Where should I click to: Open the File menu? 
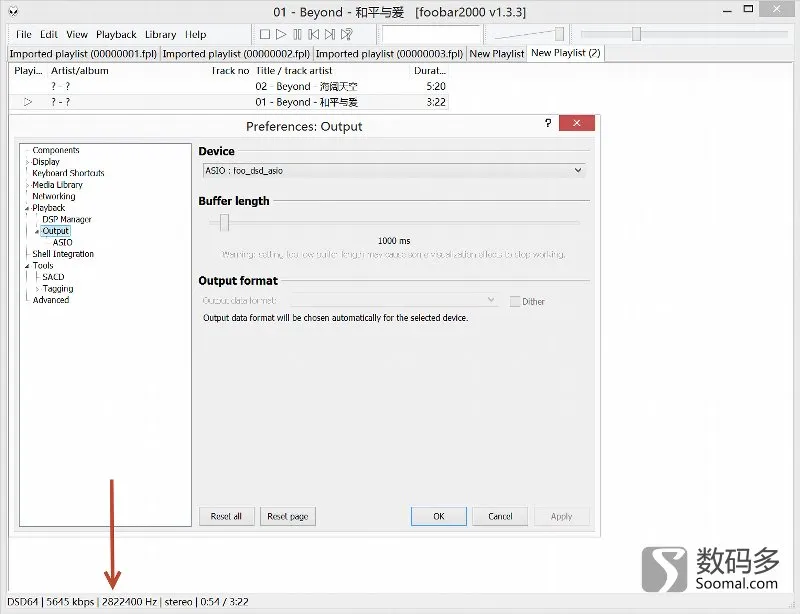pos(23,34)
